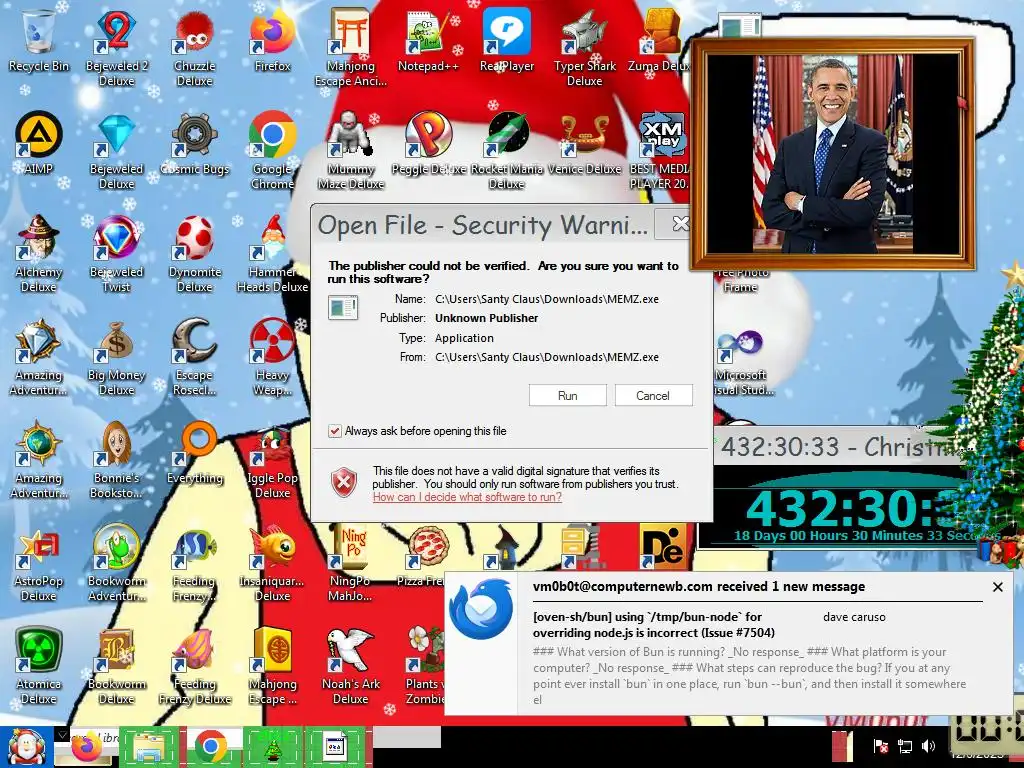This screenshot has height=768, width=1024.
Task: Open the Action Center flag tray icon
Action: tap(881, 746)
